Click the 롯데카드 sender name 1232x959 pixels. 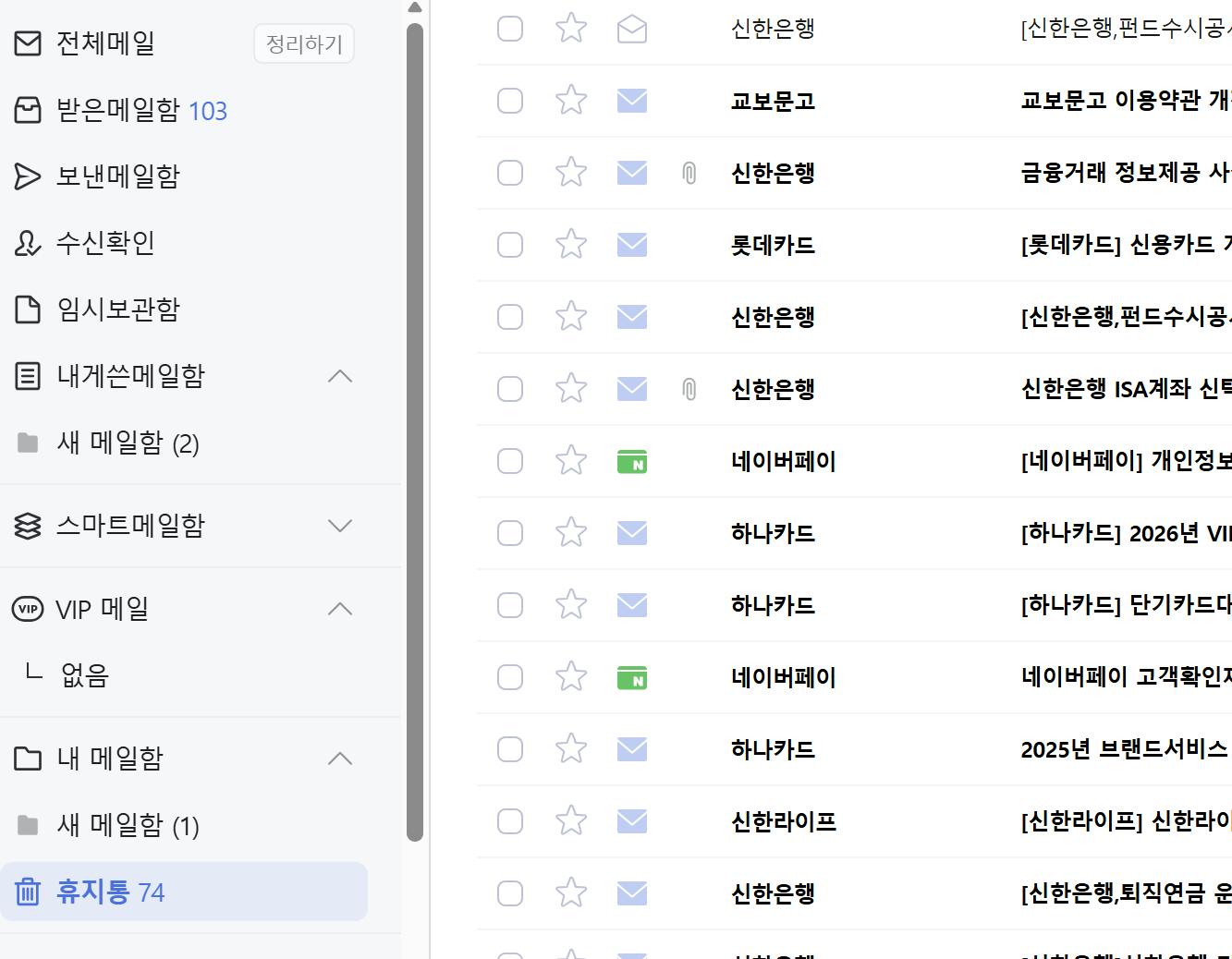click(773, 245)
